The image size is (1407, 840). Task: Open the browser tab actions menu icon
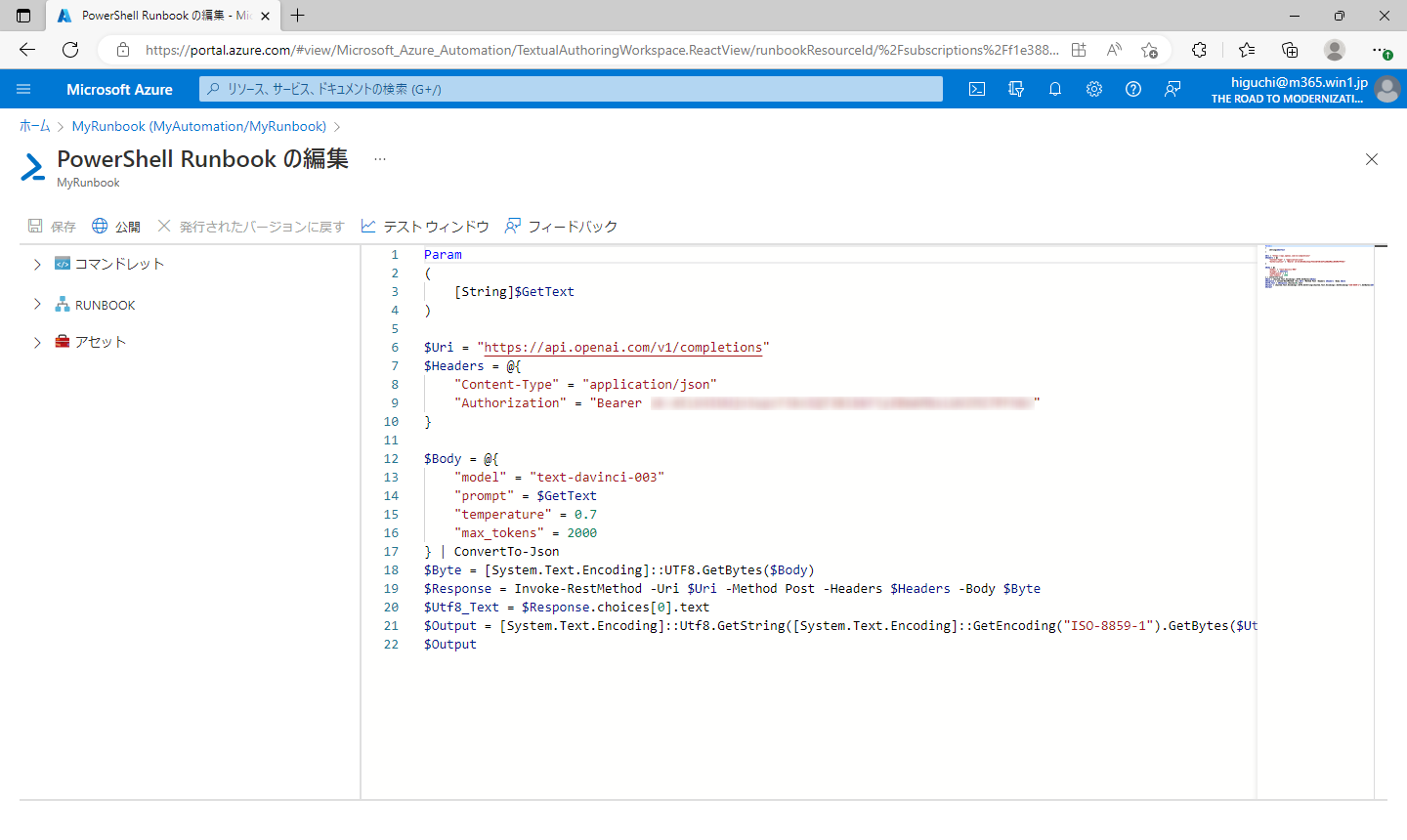coord(23,16)
